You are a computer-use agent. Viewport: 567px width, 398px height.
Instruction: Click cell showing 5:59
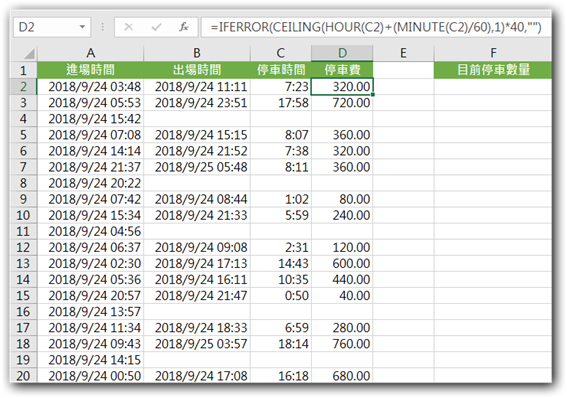tap(281, 215)
